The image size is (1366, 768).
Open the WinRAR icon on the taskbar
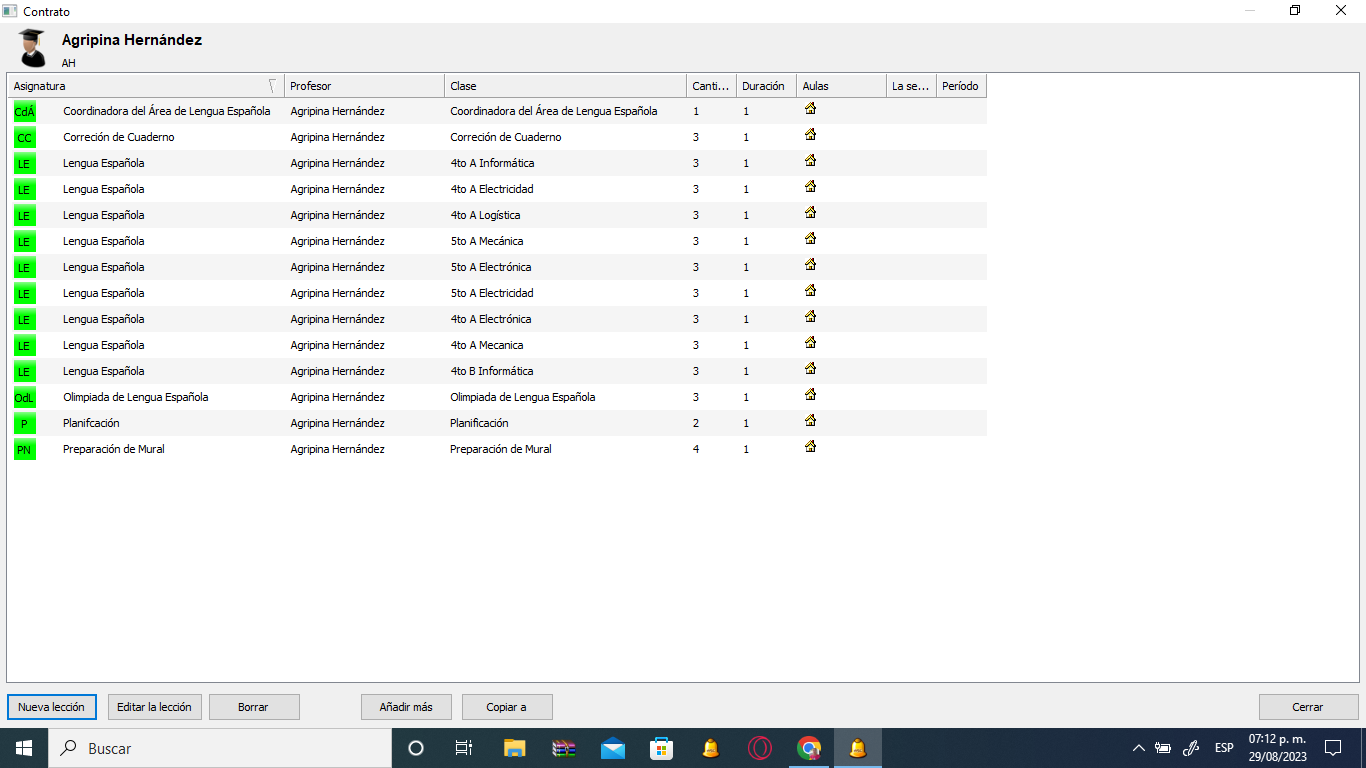pyautogui.click(x=564, y=748)
